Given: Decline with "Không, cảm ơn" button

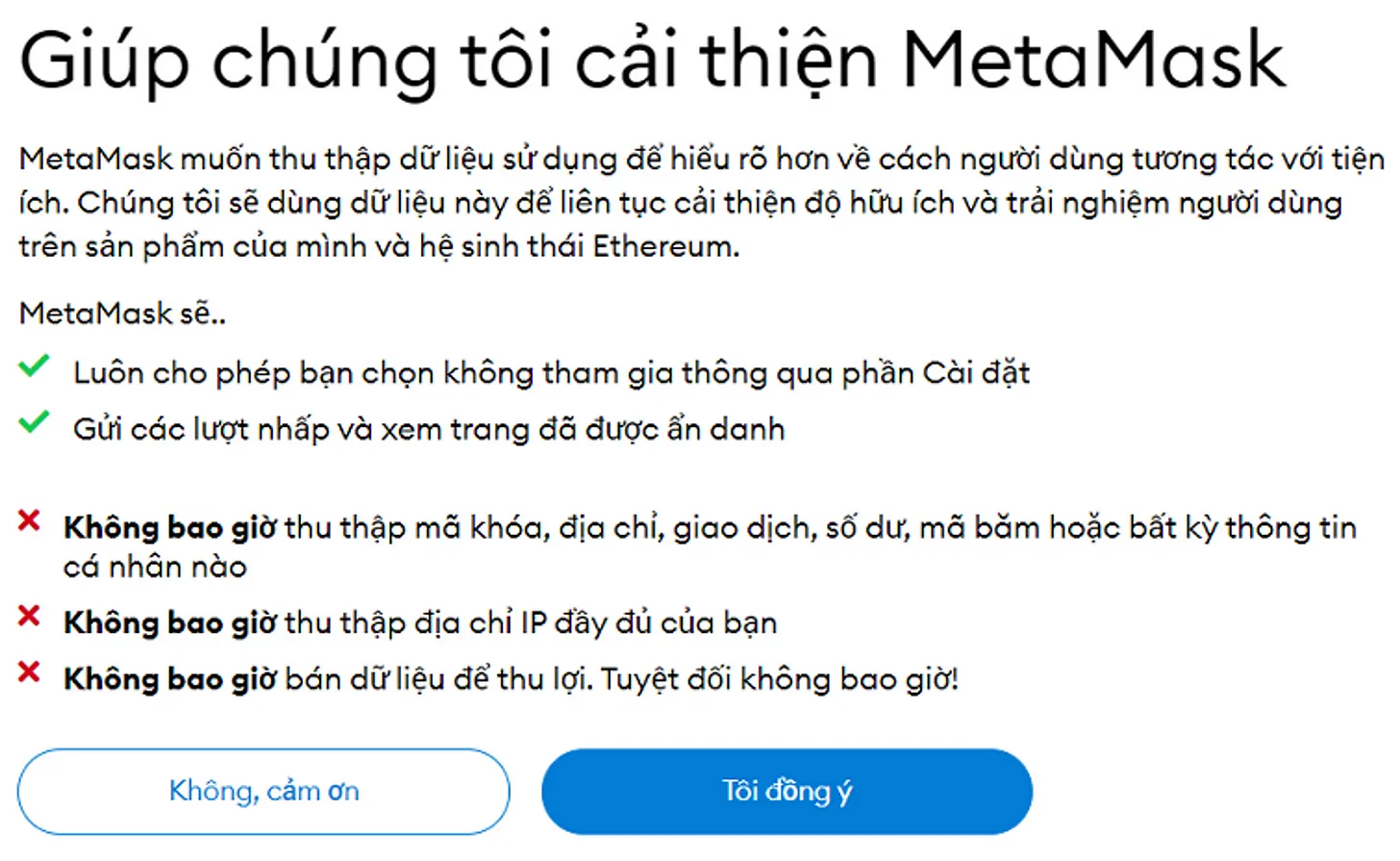Looking at the screenshot, I should click(263, 791).
